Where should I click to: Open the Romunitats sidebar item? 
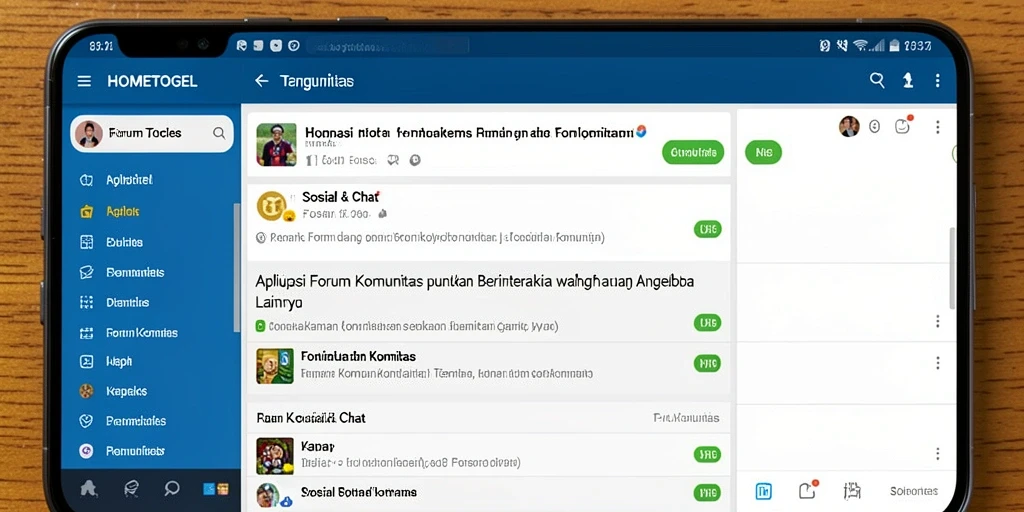[x=135, y=451]
